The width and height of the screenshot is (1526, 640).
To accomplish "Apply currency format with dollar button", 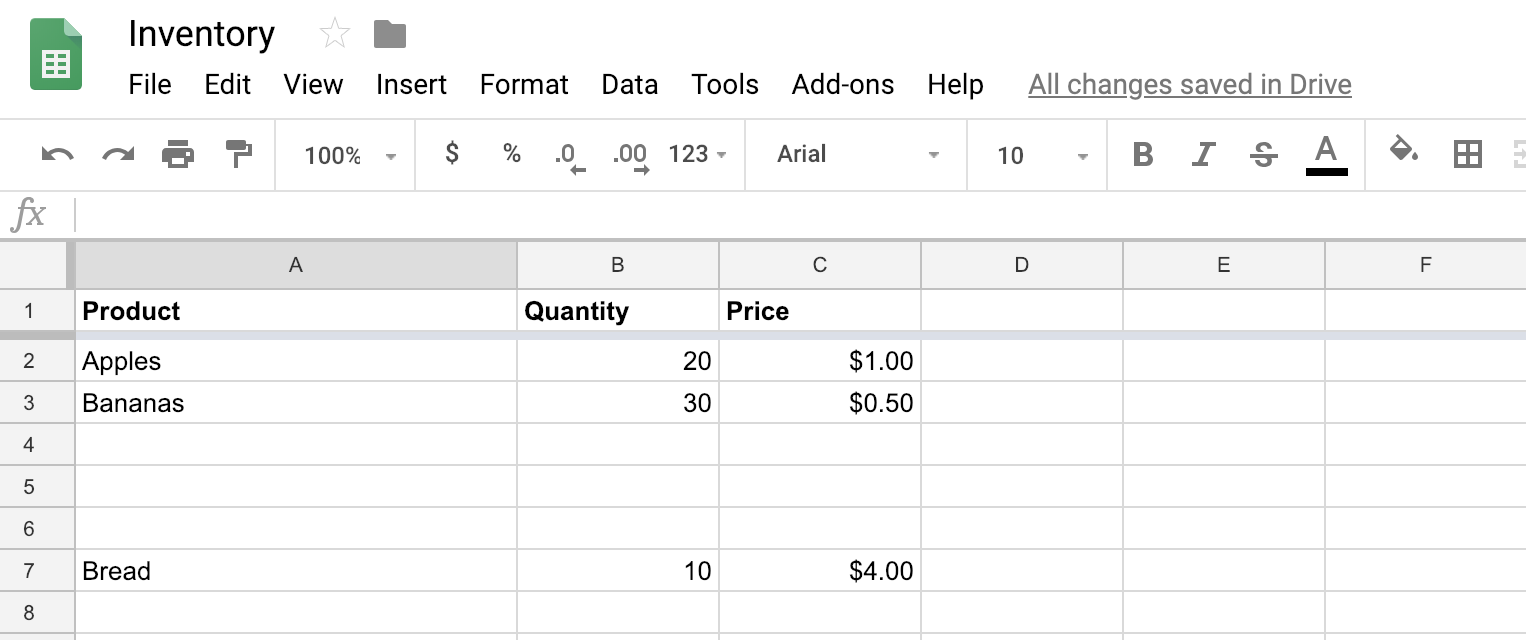I will pos(452,154).
